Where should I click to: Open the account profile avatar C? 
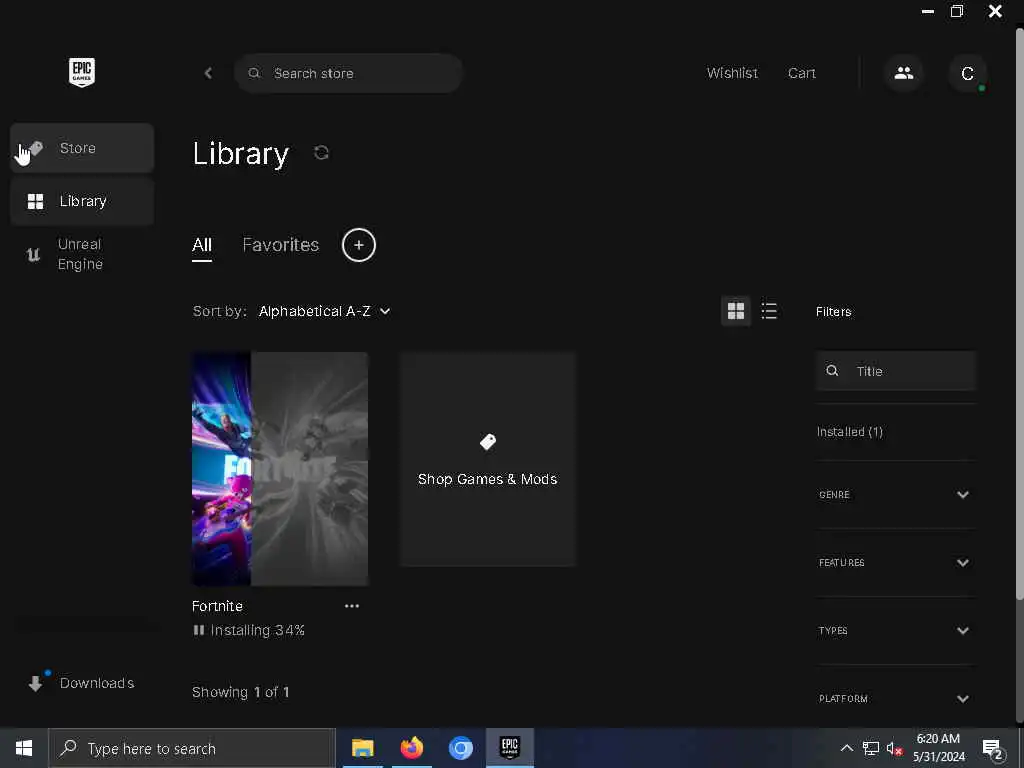point(967,73)
